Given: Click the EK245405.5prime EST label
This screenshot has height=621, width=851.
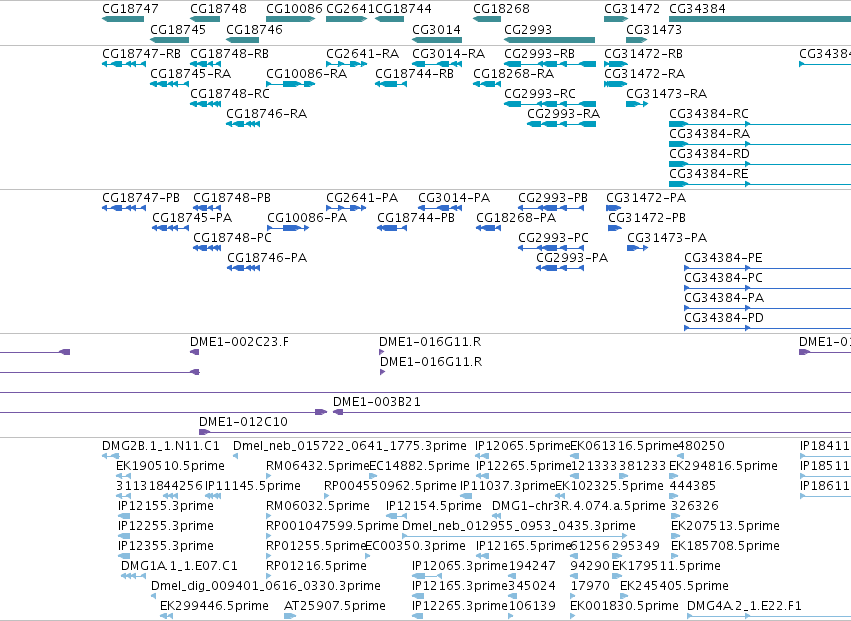Looking at the screenshot, I should (x=674, y=586).
